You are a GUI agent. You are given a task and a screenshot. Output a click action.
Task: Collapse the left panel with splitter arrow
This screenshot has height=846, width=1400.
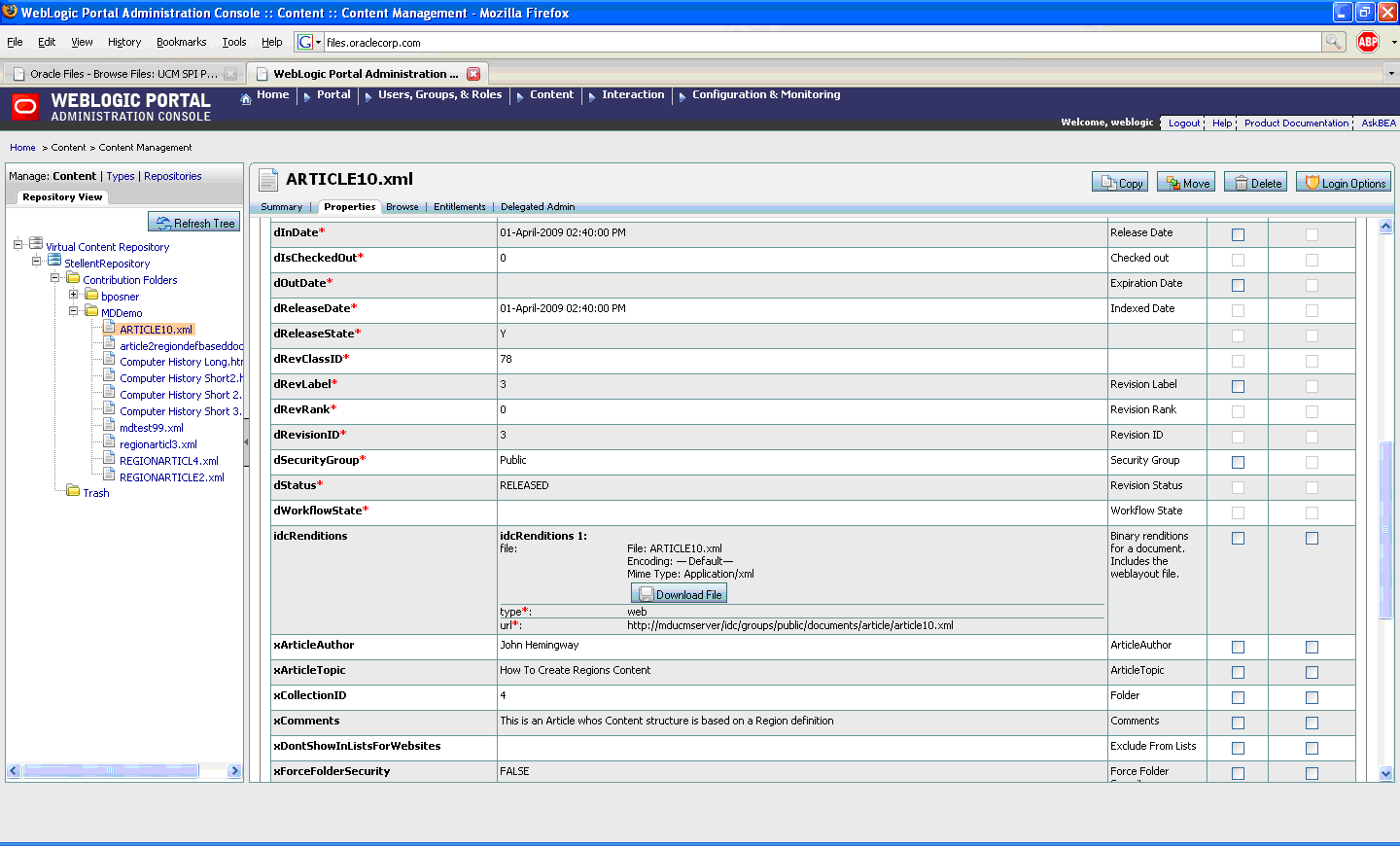click(246, 441)
